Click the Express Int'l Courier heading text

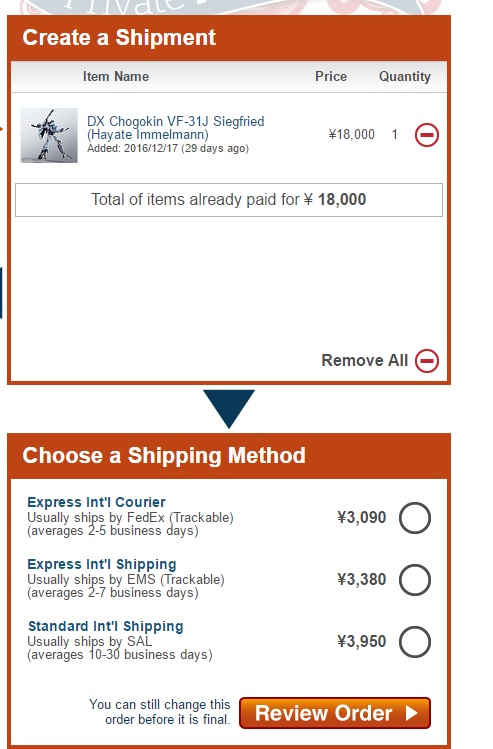96,502
